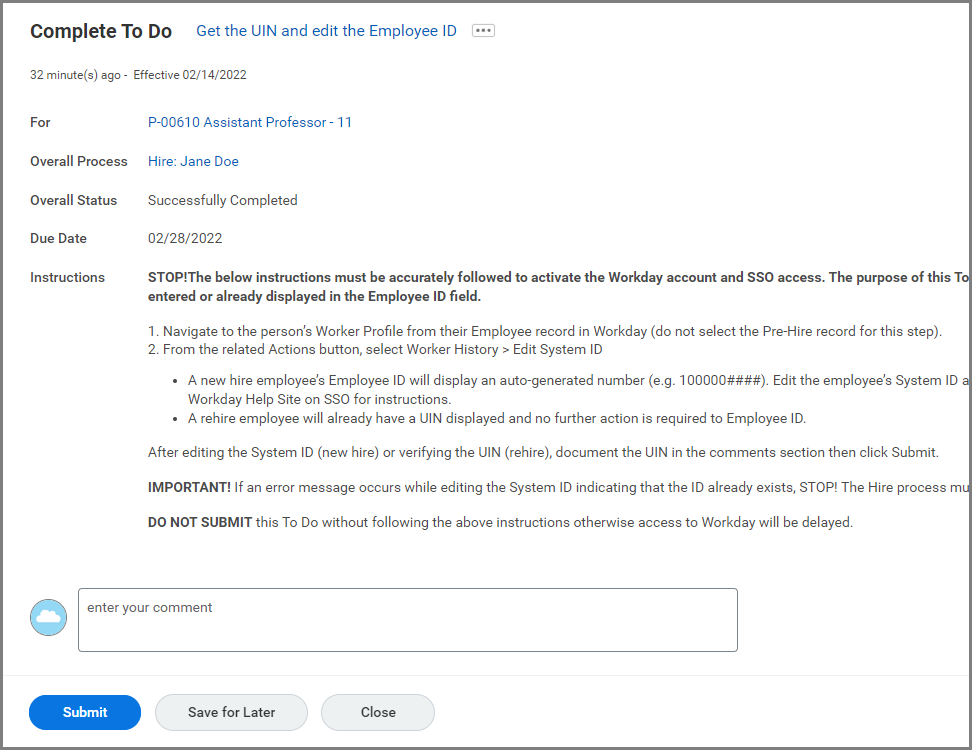
Task: Click the Close button at the bottom
Action: pyautogui.click(x=378, y=712)
